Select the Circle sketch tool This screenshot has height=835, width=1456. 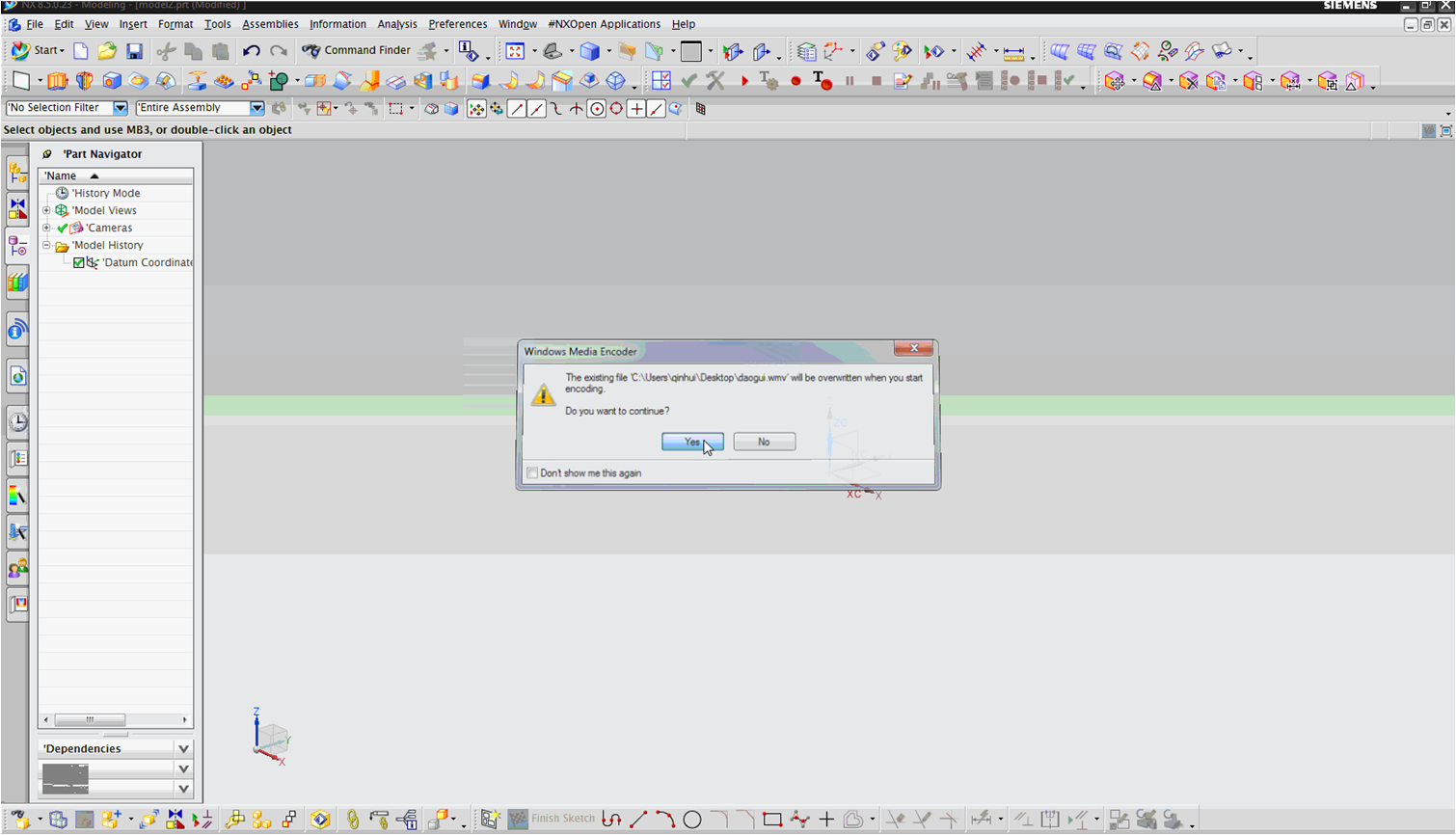click(x=691, y=820)
